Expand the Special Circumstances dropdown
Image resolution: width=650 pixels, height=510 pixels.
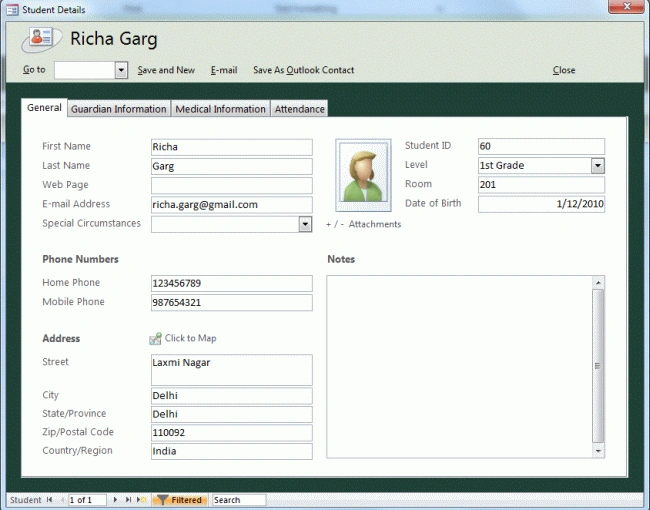point(305,224)
